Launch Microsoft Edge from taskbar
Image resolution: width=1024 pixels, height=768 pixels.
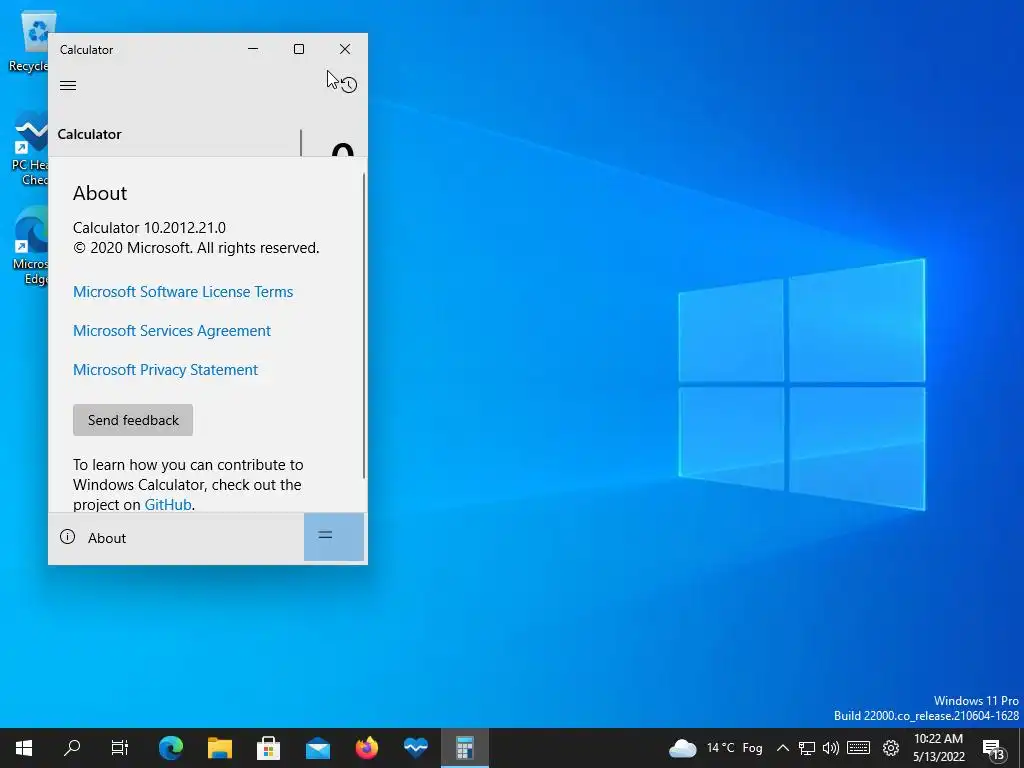pos(171,748)
